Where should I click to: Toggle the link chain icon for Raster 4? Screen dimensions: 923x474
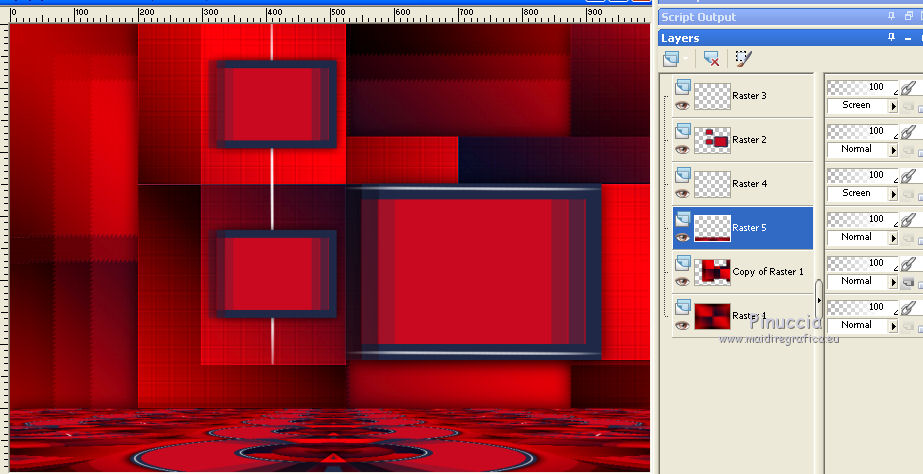coord(909,176)
